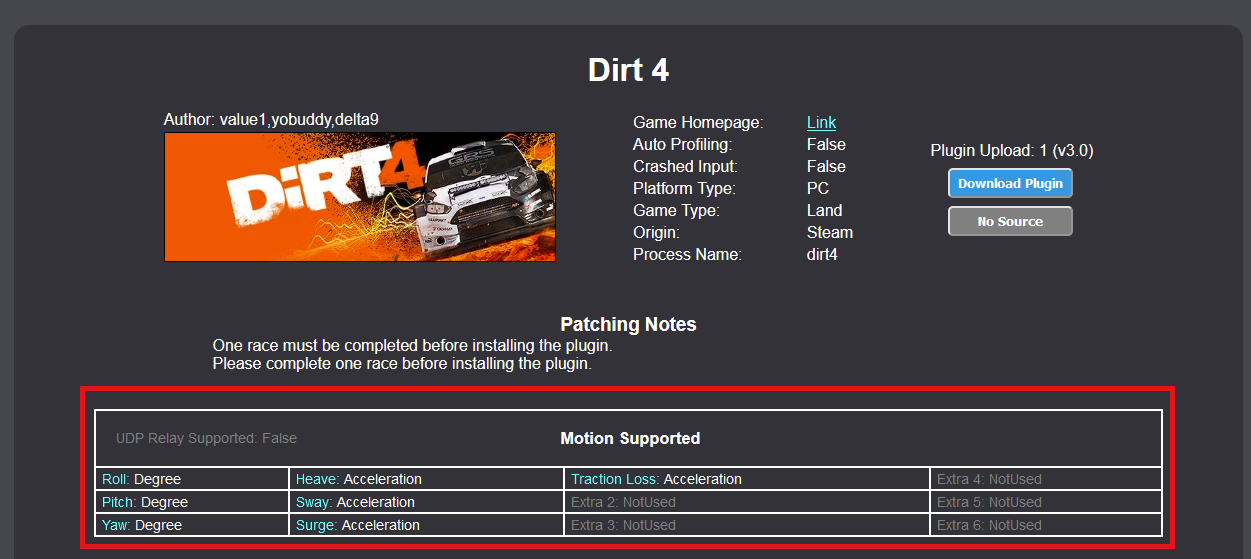Viewport: 1251px width, 559px height.
Task: Click the Surge: Acceleration cell
Action: point(427,525)
